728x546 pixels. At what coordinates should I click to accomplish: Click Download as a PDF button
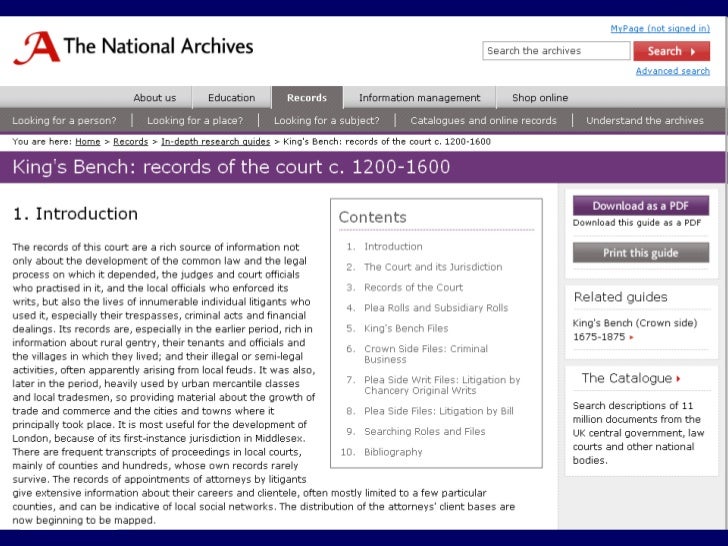coord(641,206)
